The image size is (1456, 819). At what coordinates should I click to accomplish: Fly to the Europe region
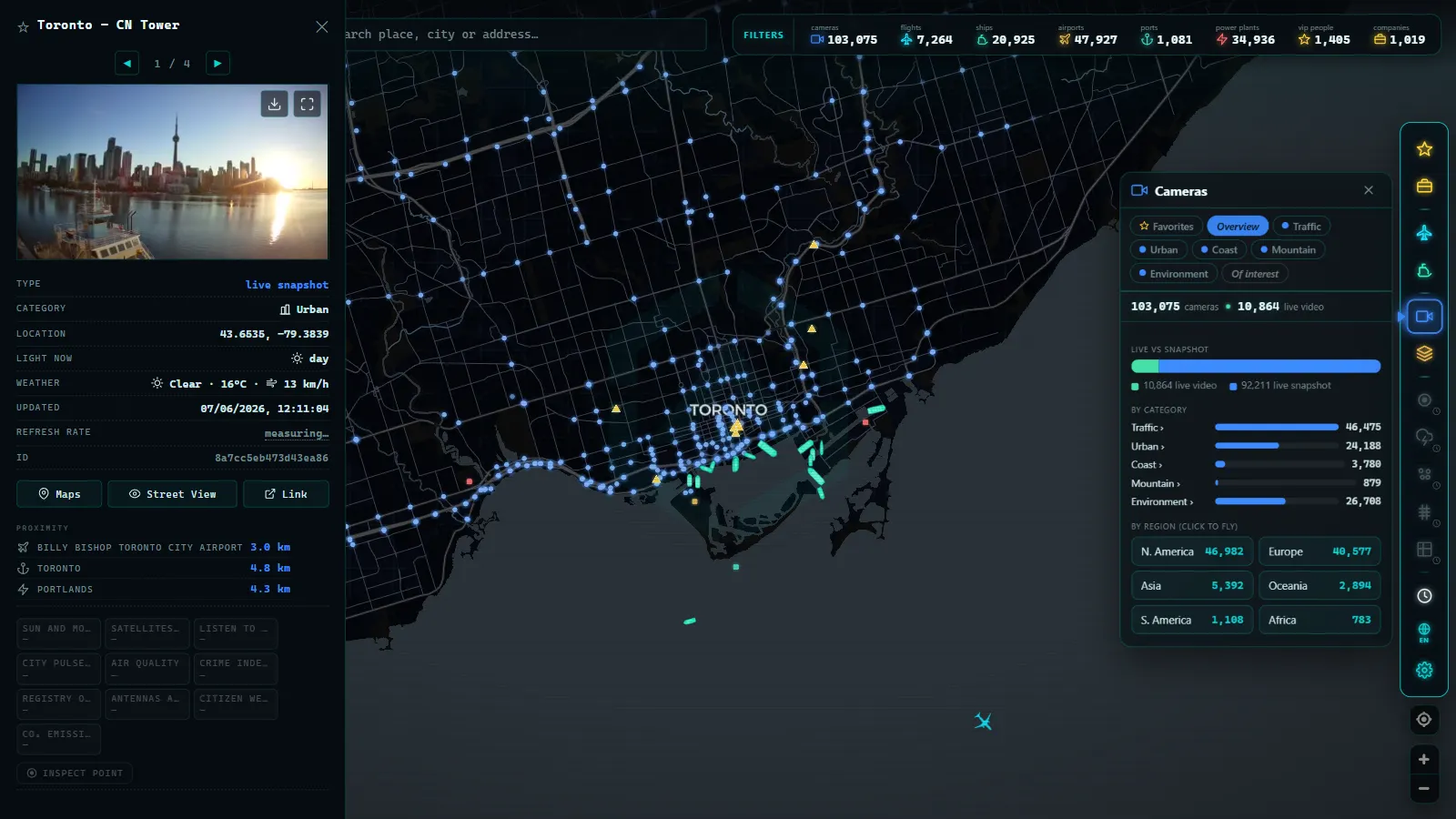click(x=1319, y=551)
